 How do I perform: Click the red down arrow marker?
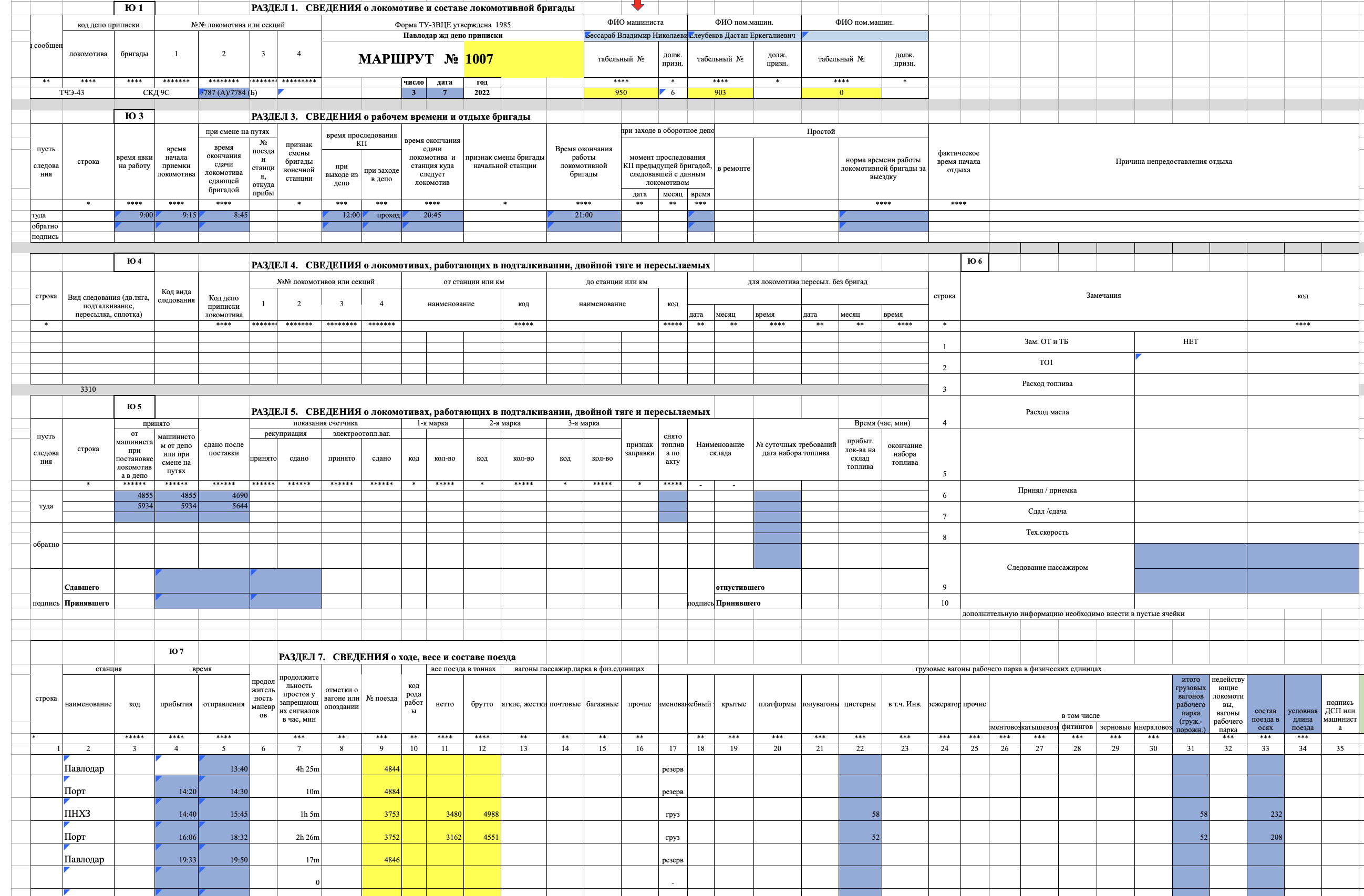[637, 5]
